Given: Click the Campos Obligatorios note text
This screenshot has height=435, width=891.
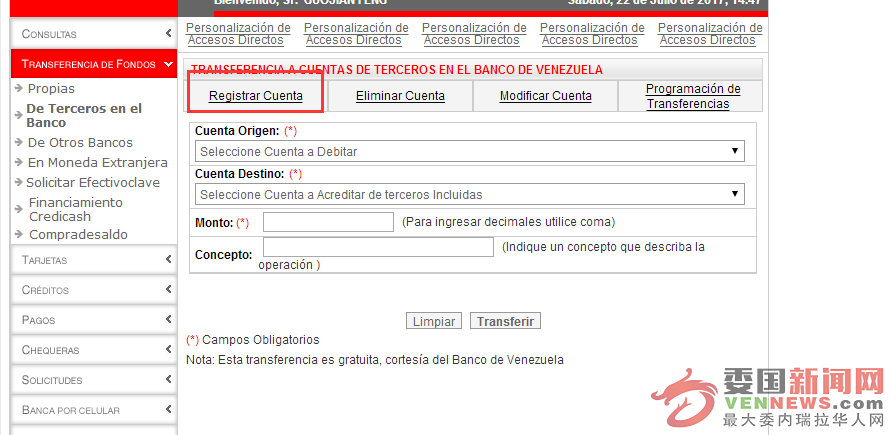Looking at the screenshot, I should [x=253, y=340].
